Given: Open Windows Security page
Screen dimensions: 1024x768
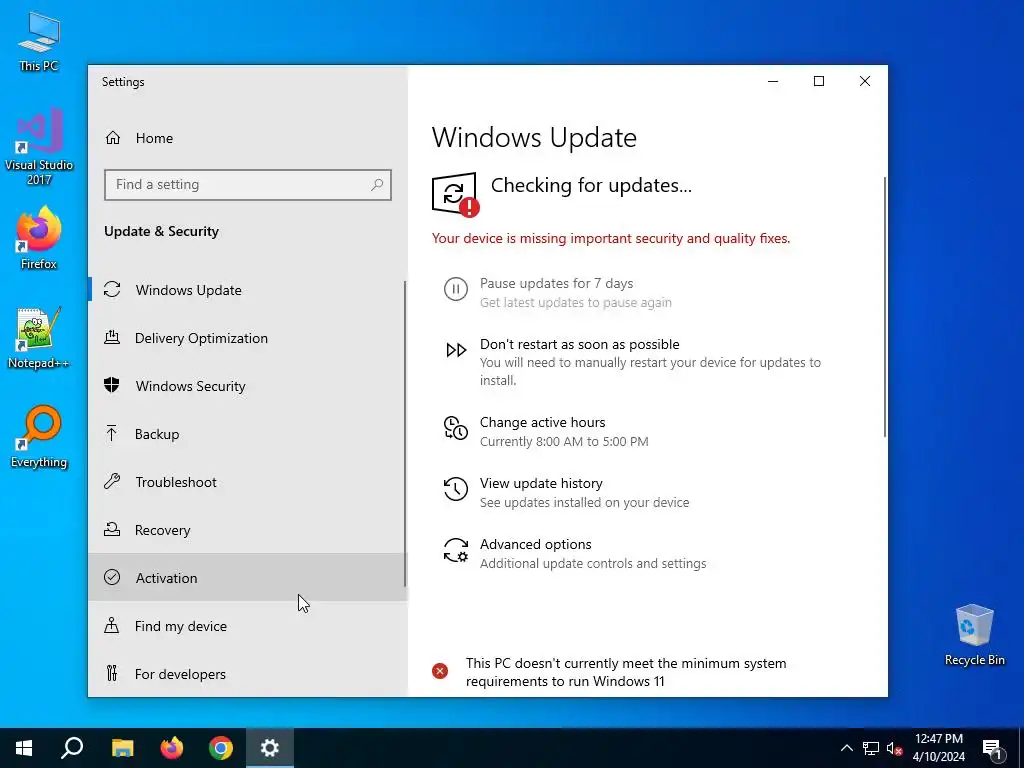Looking at the screenshot, I should pyautogui.click(x=248, y=386).
